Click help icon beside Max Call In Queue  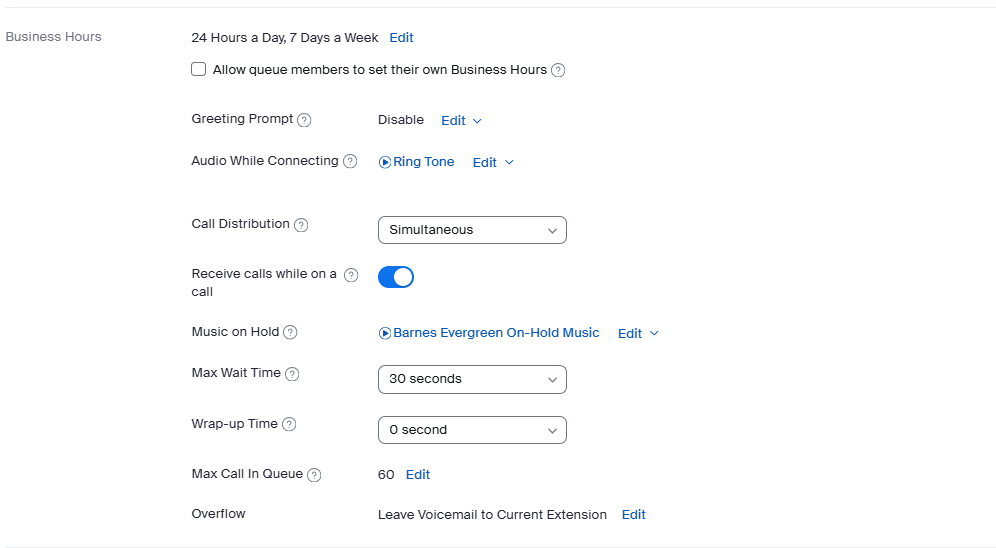[x=314, y=475]
